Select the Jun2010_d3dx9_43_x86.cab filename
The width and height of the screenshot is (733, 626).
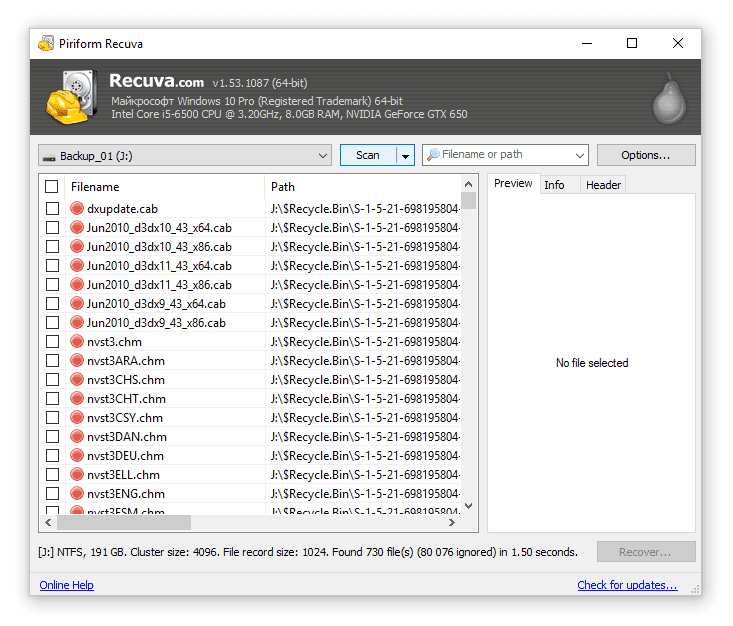click(156, 323)
